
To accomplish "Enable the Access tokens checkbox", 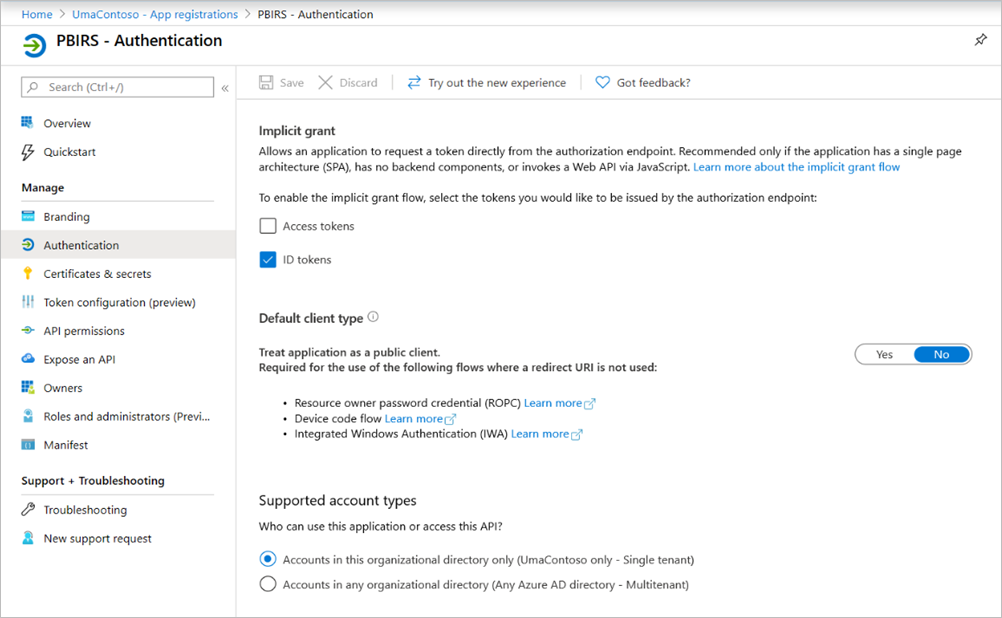I will [267, 225].
